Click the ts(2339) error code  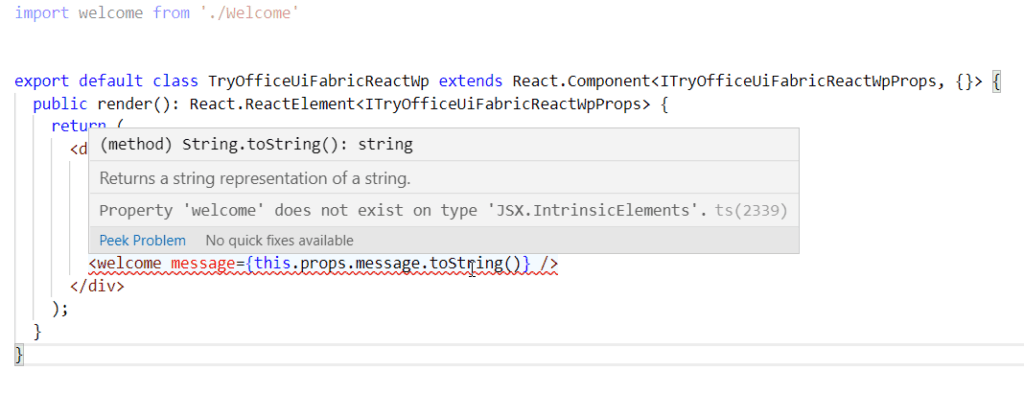click(x=751, y=211)
